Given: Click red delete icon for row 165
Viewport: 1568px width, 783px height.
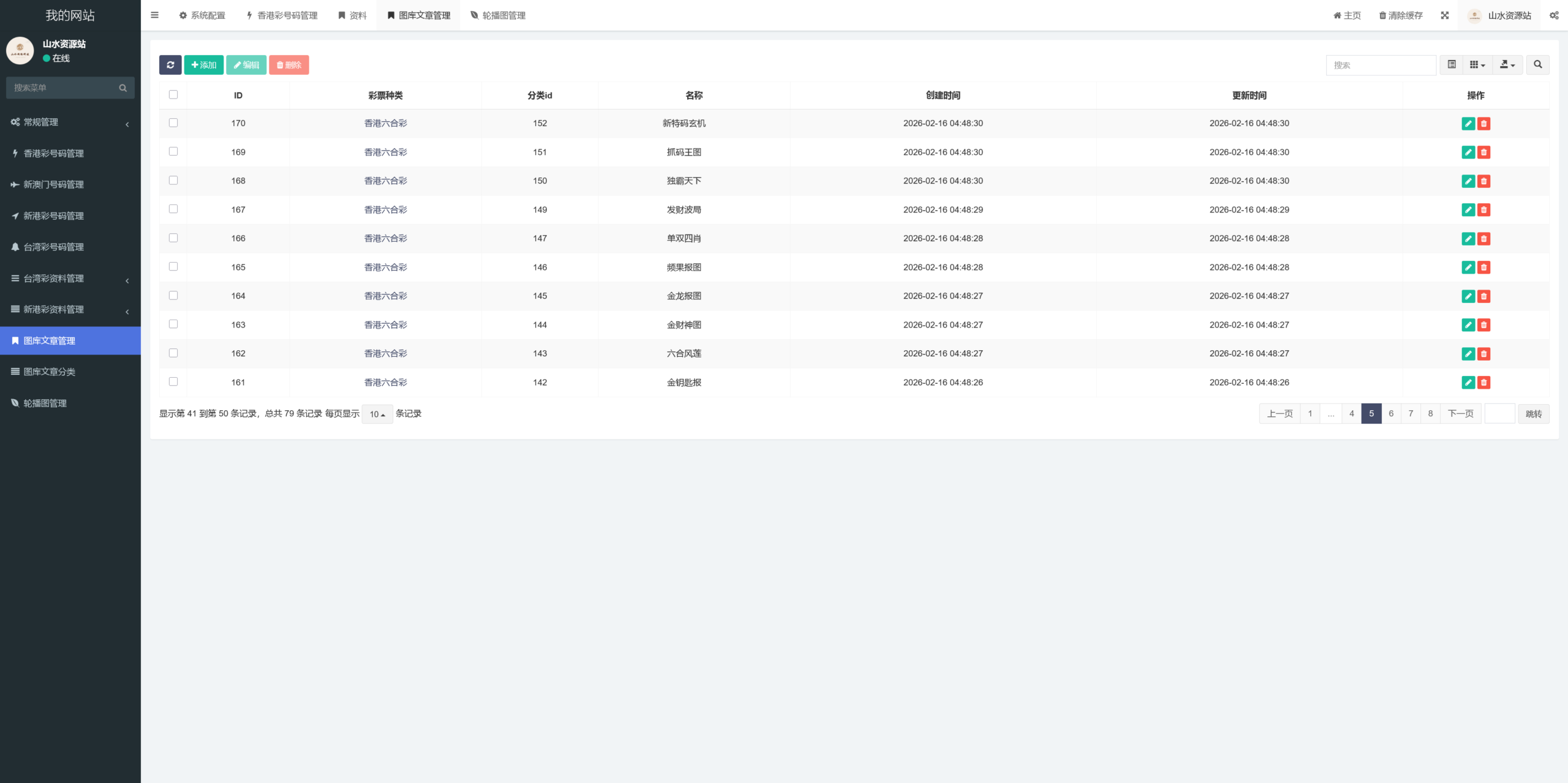Looking at the screenshot, I should tap(1483, 268).
